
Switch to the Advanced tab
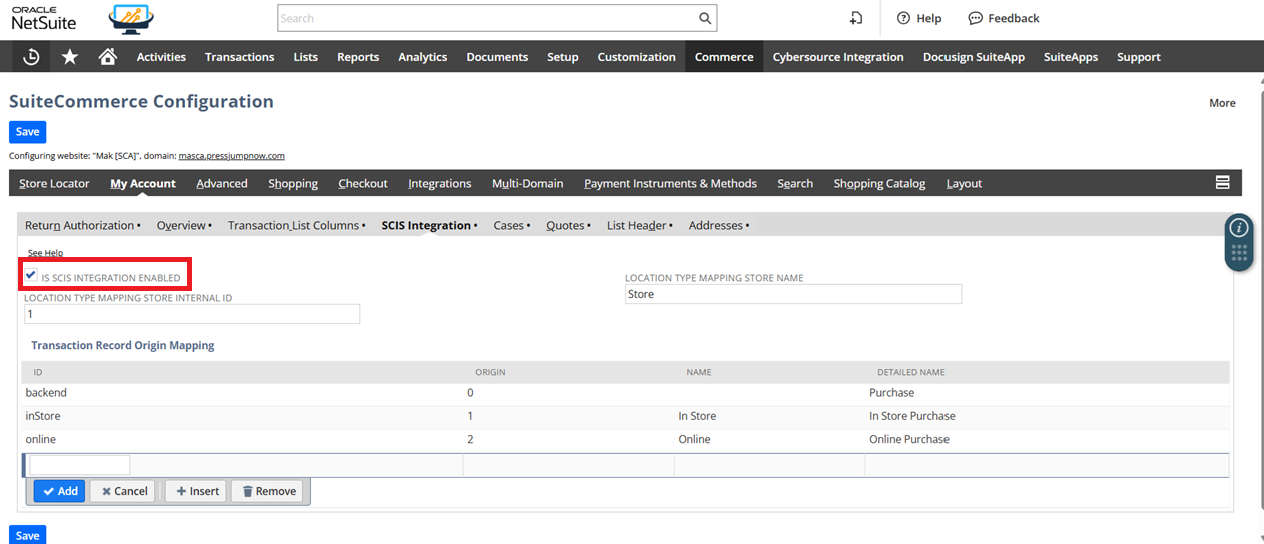click(x=222, y=183)
